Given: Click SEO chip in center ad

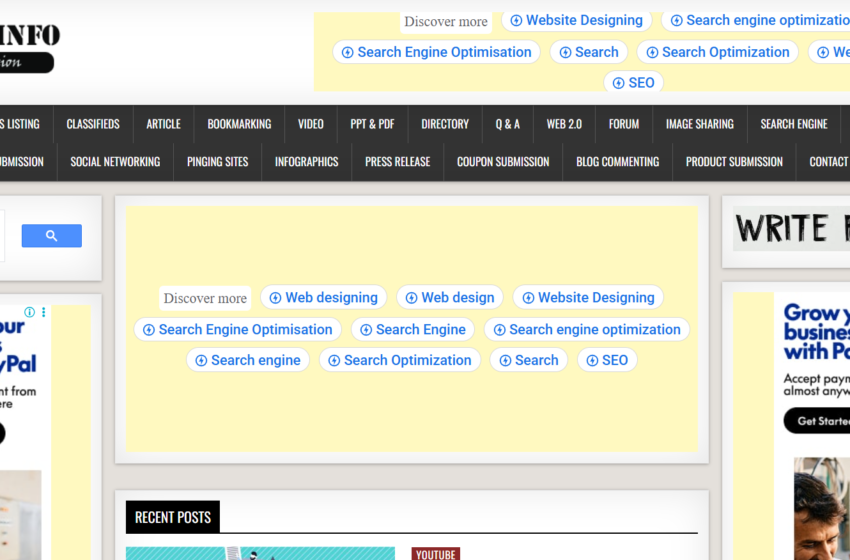Looking at the screenshot, I should click(x=607, y=361).
